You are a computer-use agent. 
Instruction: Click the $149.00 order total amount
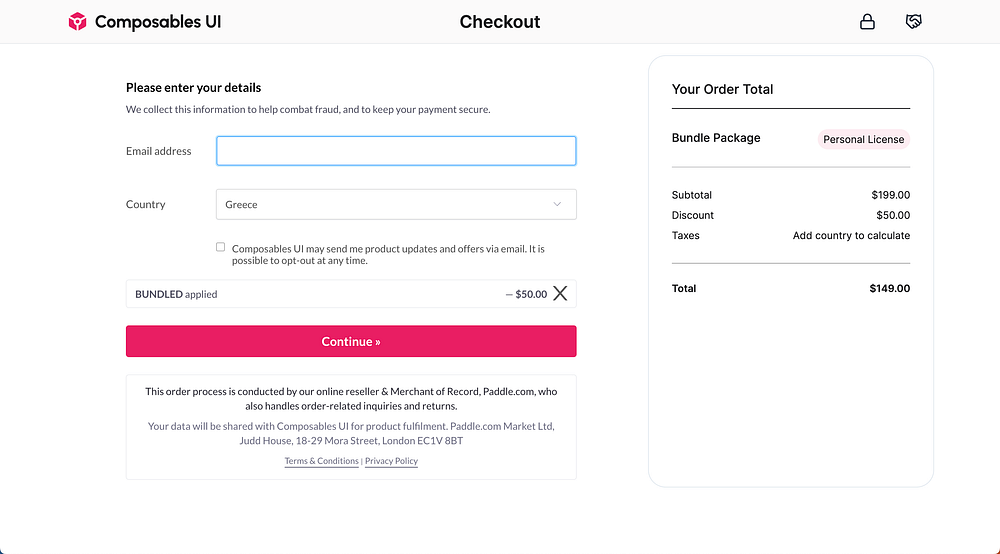[889, 289]
